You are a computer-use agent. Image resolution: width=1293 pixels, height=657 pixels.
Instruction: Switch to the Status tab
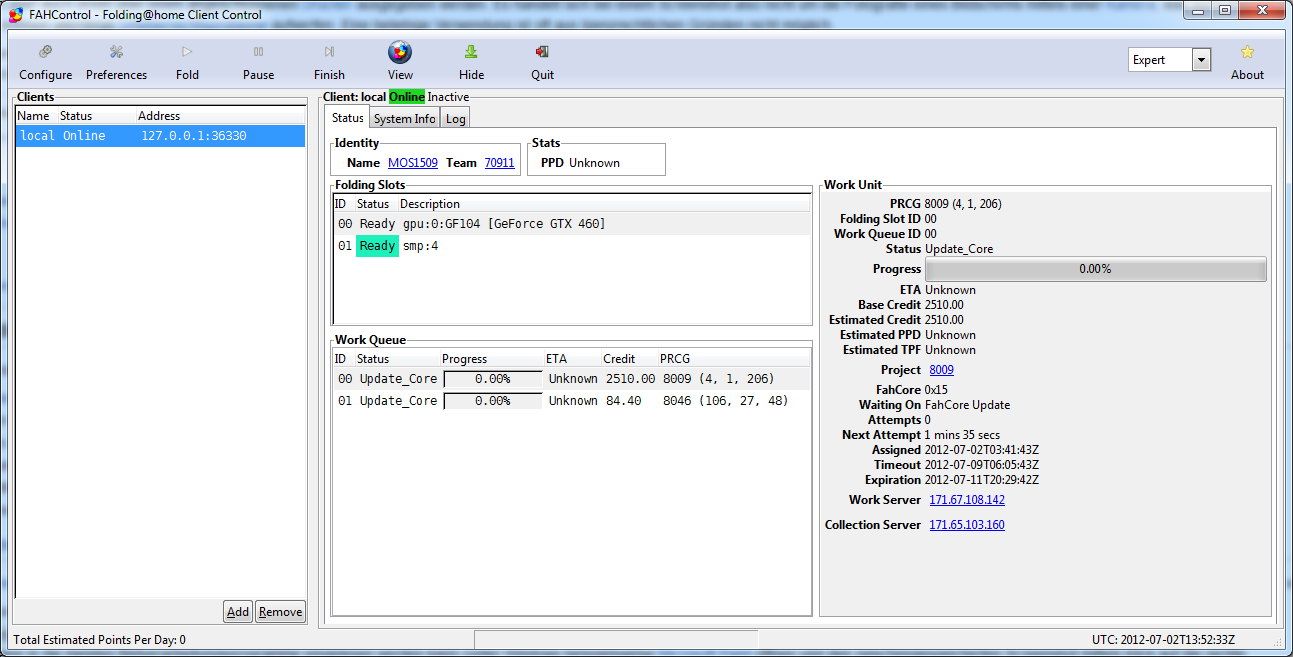click(x=348, y=118)
